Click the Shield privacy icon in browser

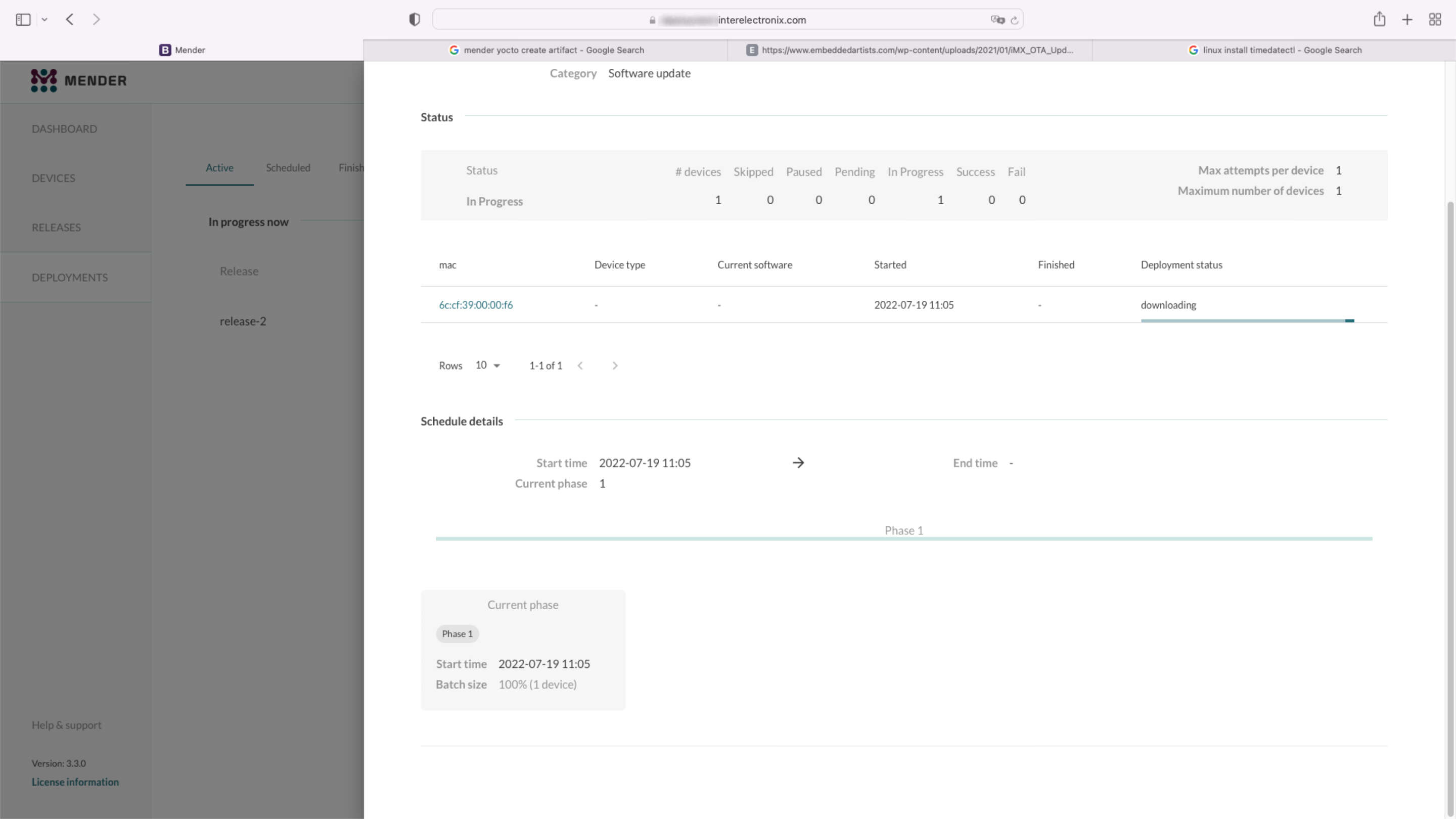pos(415,19)
